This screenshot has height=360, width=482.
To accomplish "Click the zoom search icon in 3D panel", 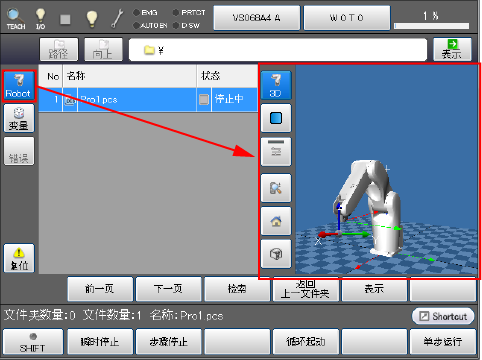I will 276,188.
